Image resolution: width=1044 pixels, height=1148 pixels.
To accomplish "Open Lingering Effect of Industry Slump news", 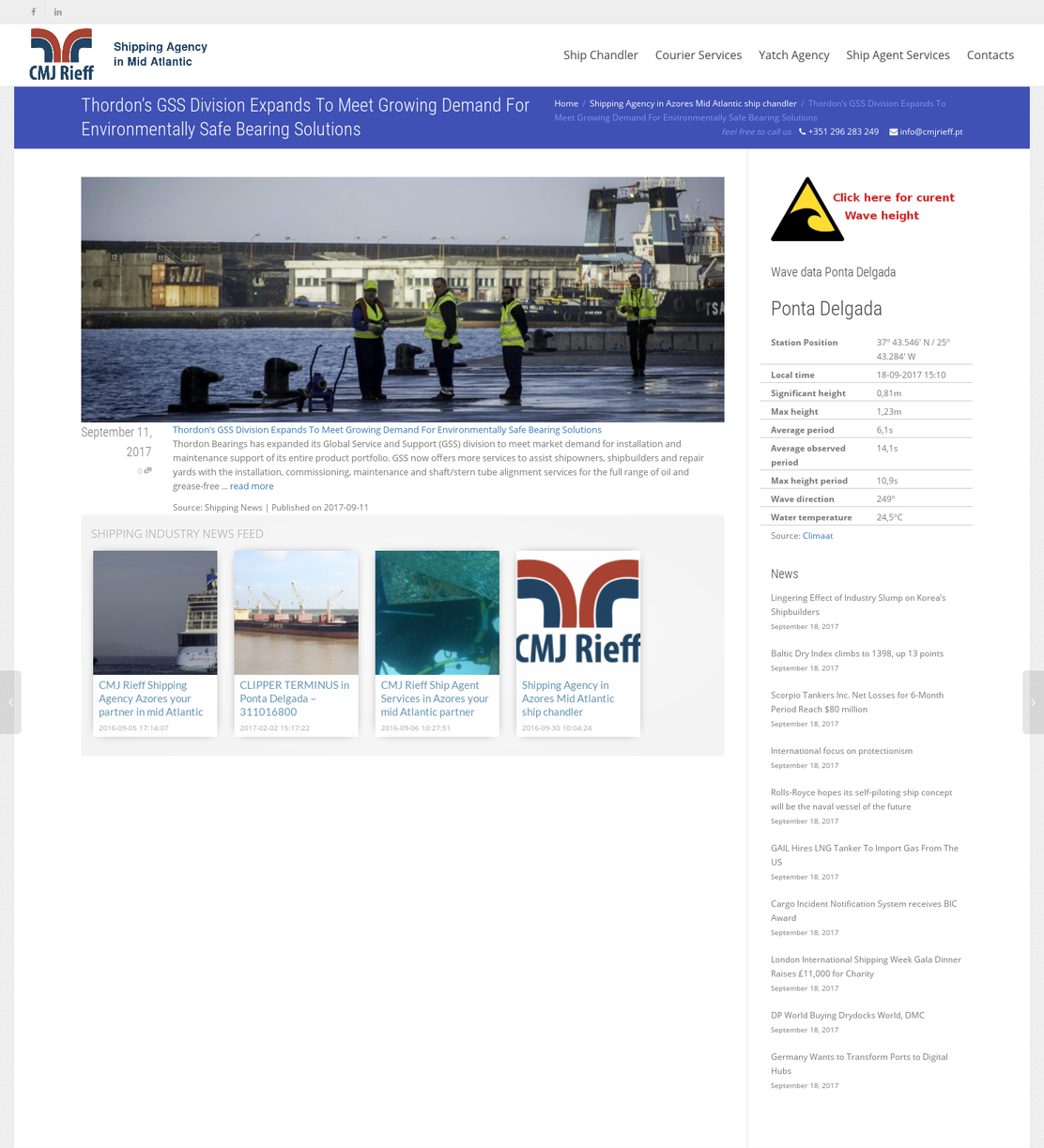I will (x=858, y=605).
